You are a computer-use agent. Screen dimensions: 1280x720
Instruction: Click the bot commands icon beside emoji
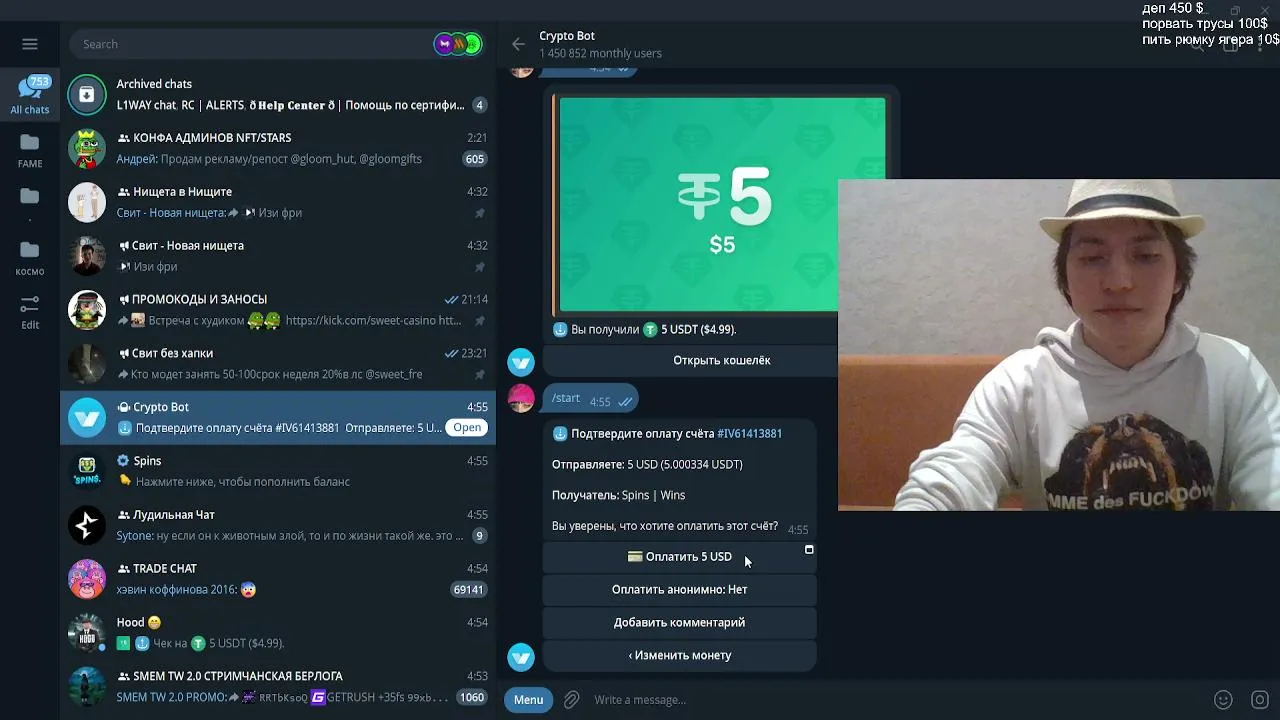point(1260,700)
